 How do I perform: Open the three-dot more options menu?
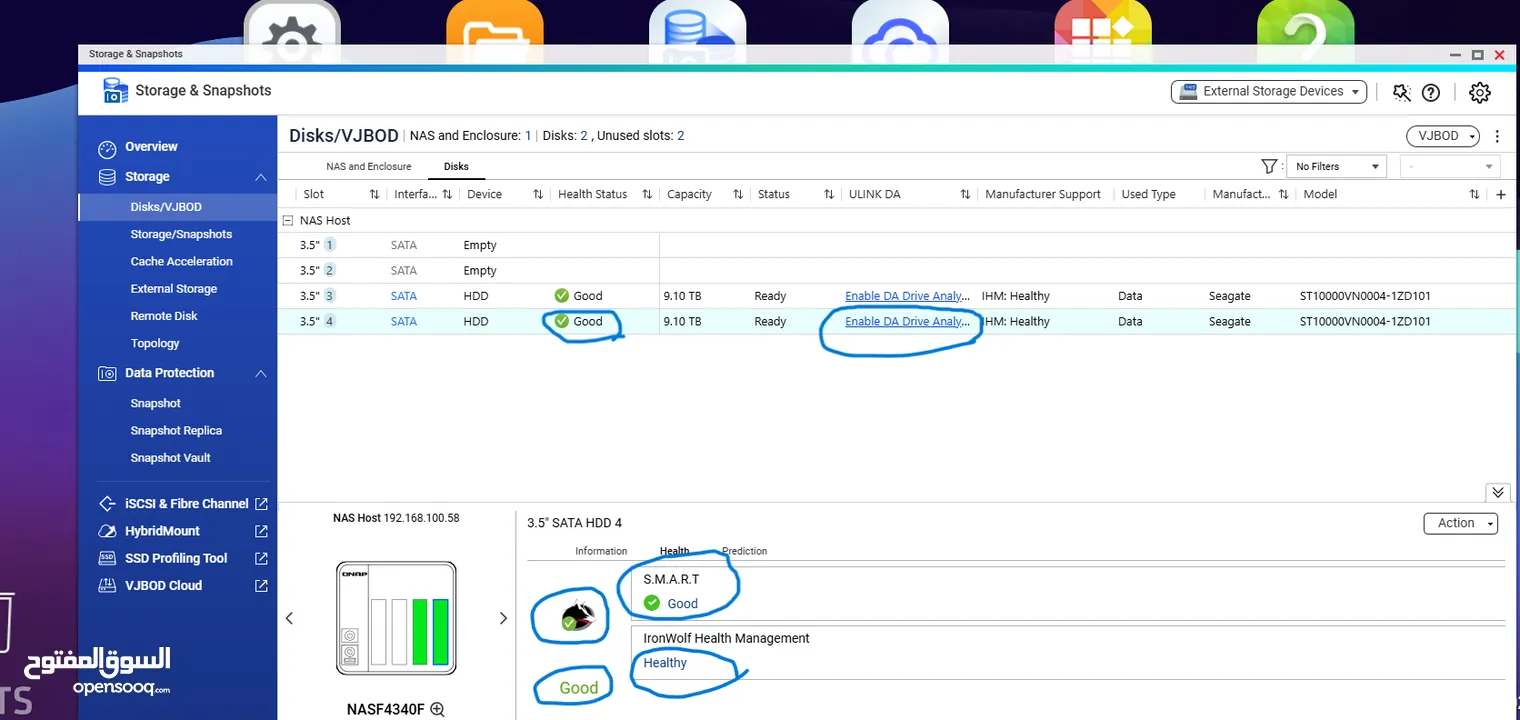(x=1497, y=136)
